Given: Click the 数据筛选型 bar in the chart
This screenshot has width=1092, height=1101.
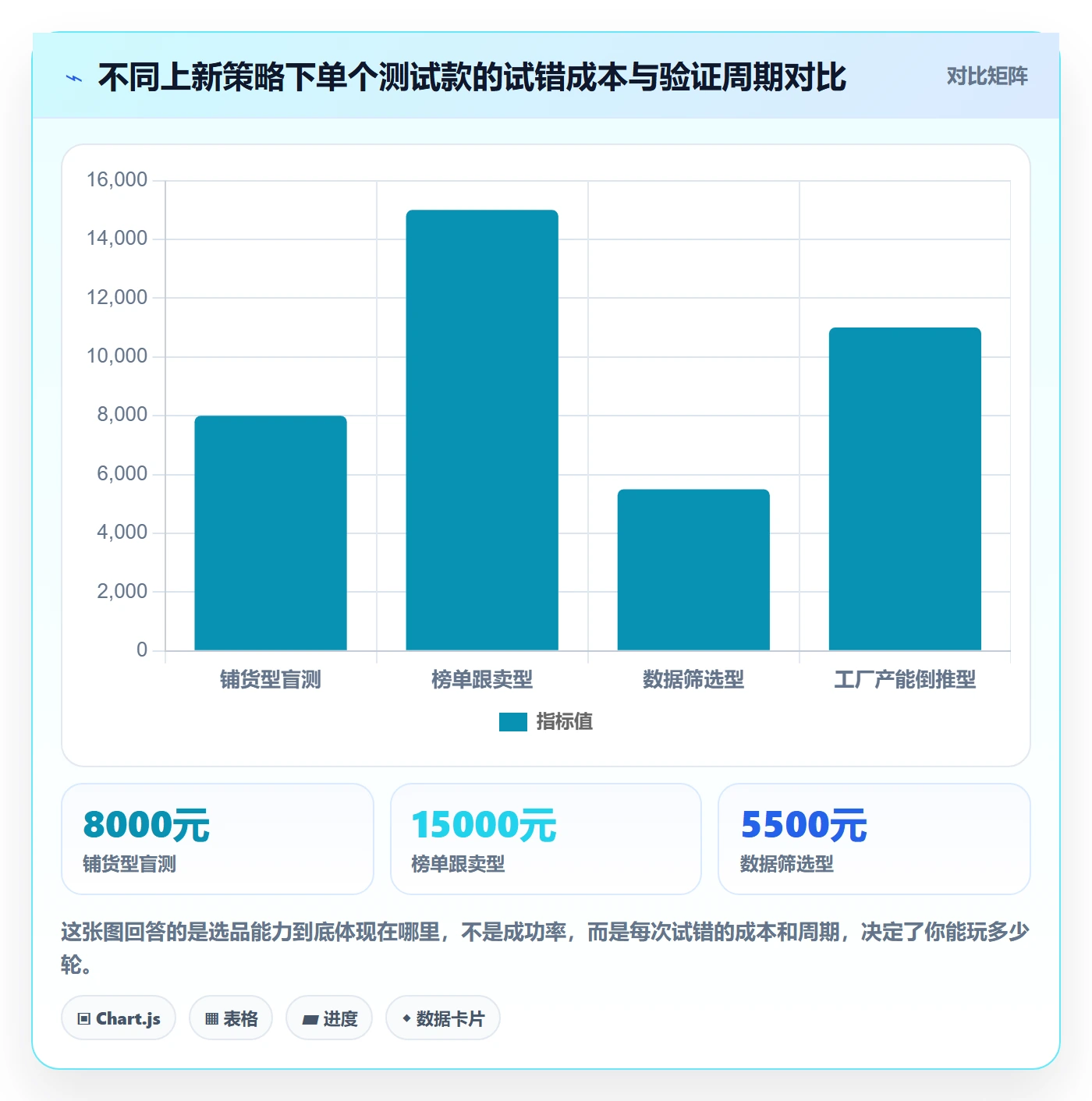Looking at the screenshot, I should pos(693,570).
